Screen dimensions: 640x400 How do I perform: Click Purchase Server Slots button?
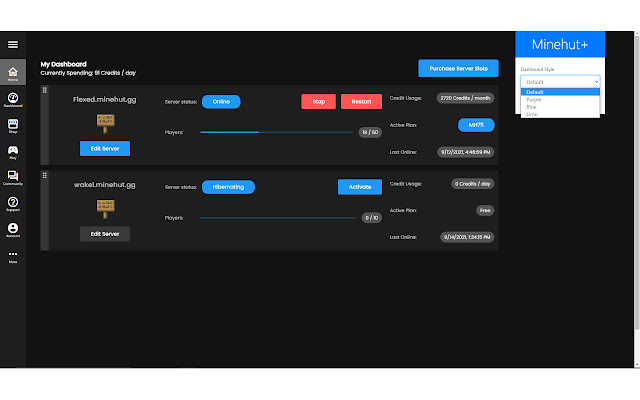(458, 69)
